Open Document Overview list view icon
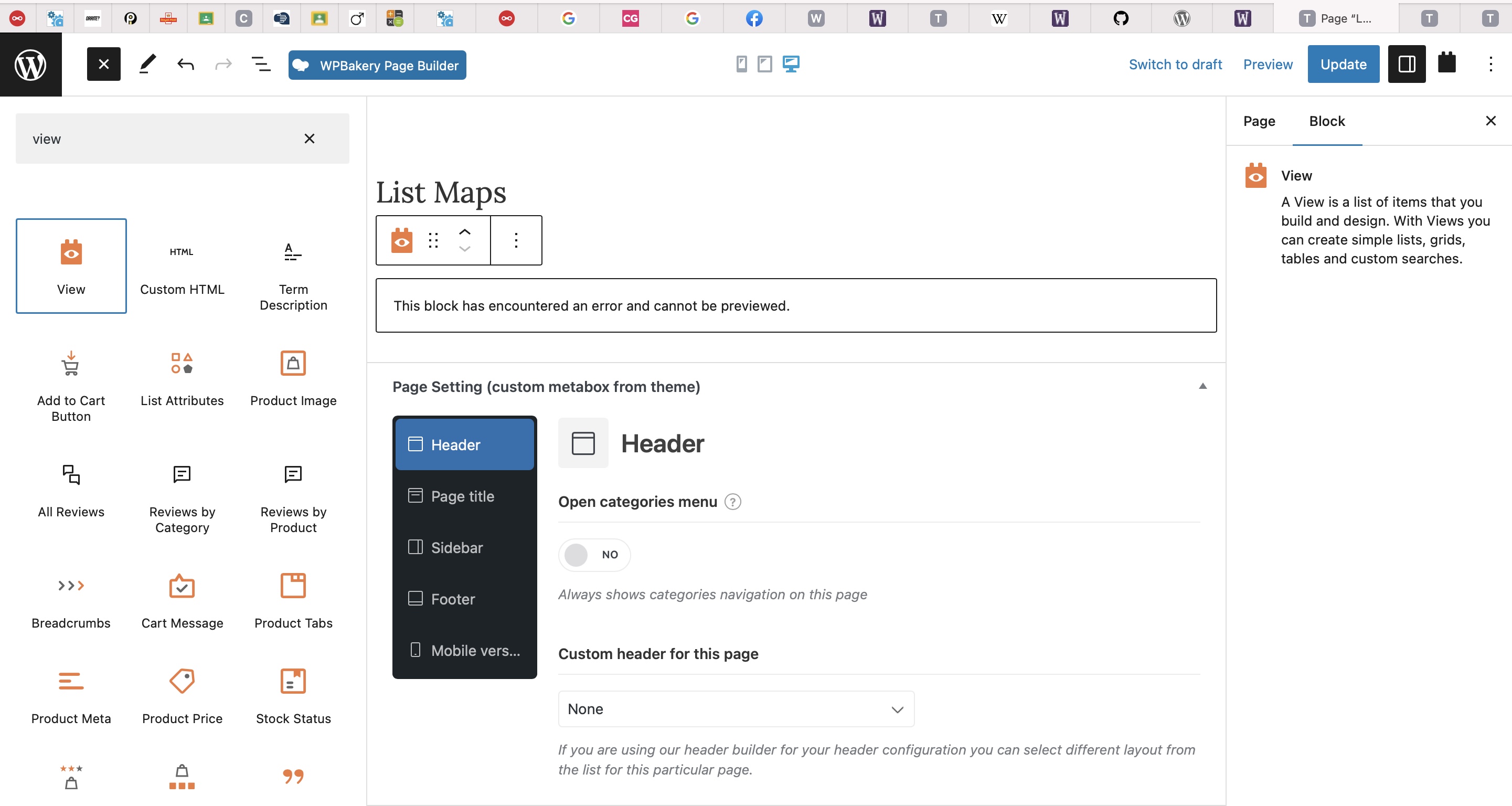1512x806 pixels. click(x=261, y=64)
